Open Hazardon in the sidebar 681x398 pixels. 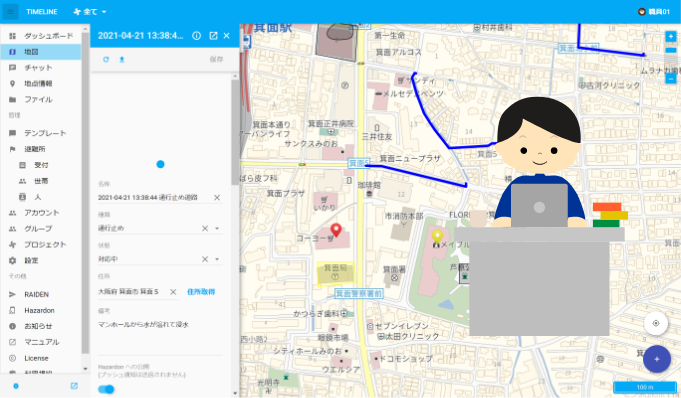40,310
